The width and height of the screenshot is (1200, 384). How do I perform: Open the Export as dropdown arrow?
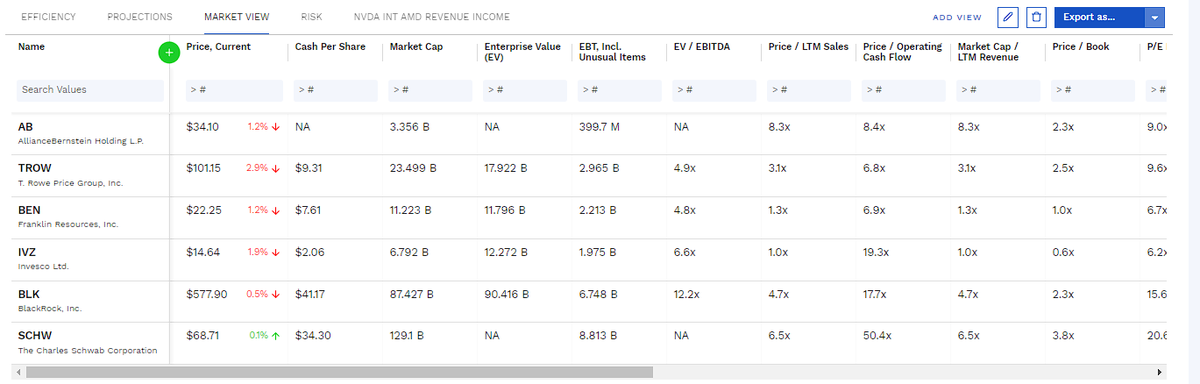tap(1155, 17)
